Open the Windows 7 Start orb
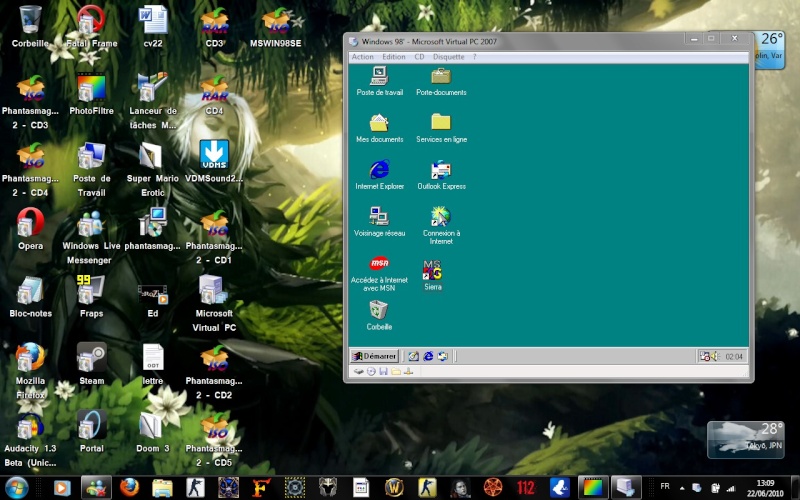This screenshot has height=500, width=800. (17, 488)
